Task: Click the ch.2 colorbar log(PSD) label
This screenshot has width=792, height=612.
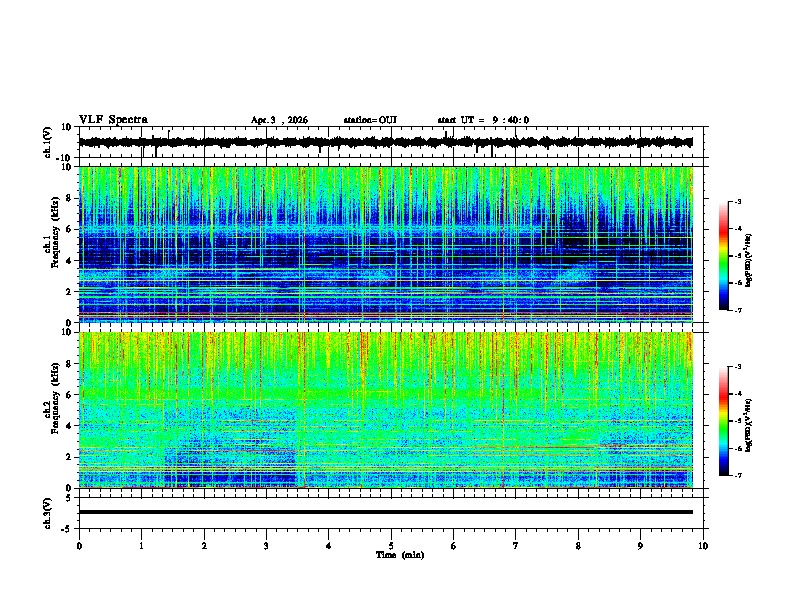Action: 748,425
